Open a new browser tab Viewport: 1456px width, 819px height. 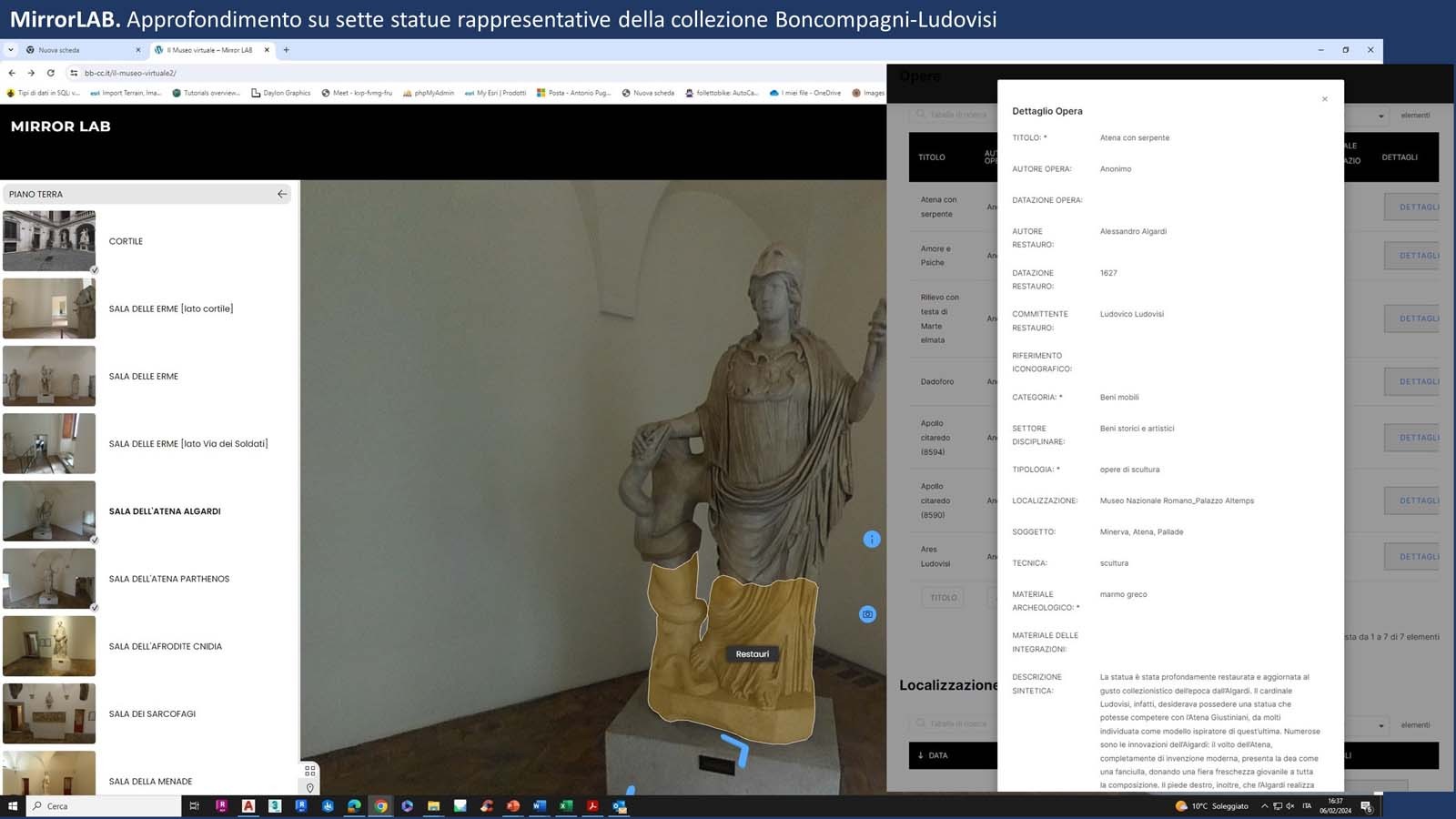(287, 50)
